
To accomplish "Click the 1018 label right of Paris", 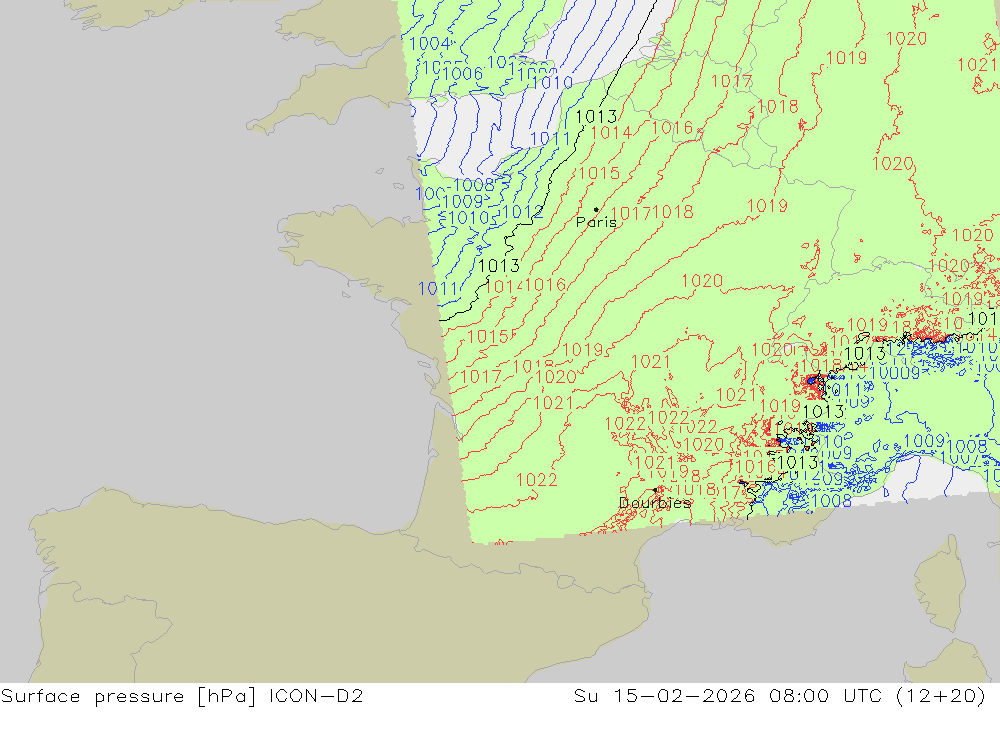I will click(673, 212).
